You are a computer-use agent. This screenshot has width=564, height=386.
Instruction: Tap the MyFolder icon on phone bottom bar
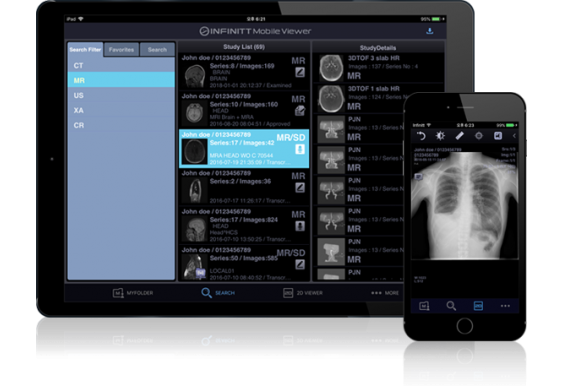[x=424, y=306]
